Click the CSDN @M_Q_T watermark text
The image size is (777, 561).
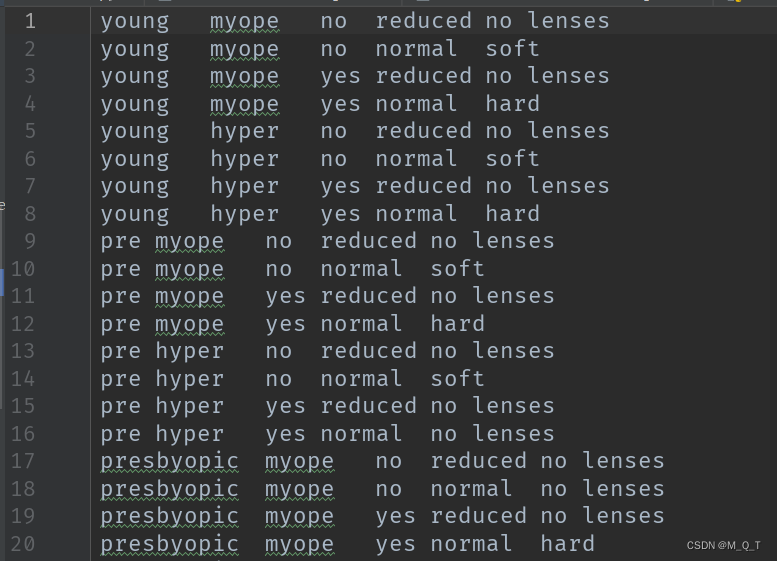pos(724,545)
